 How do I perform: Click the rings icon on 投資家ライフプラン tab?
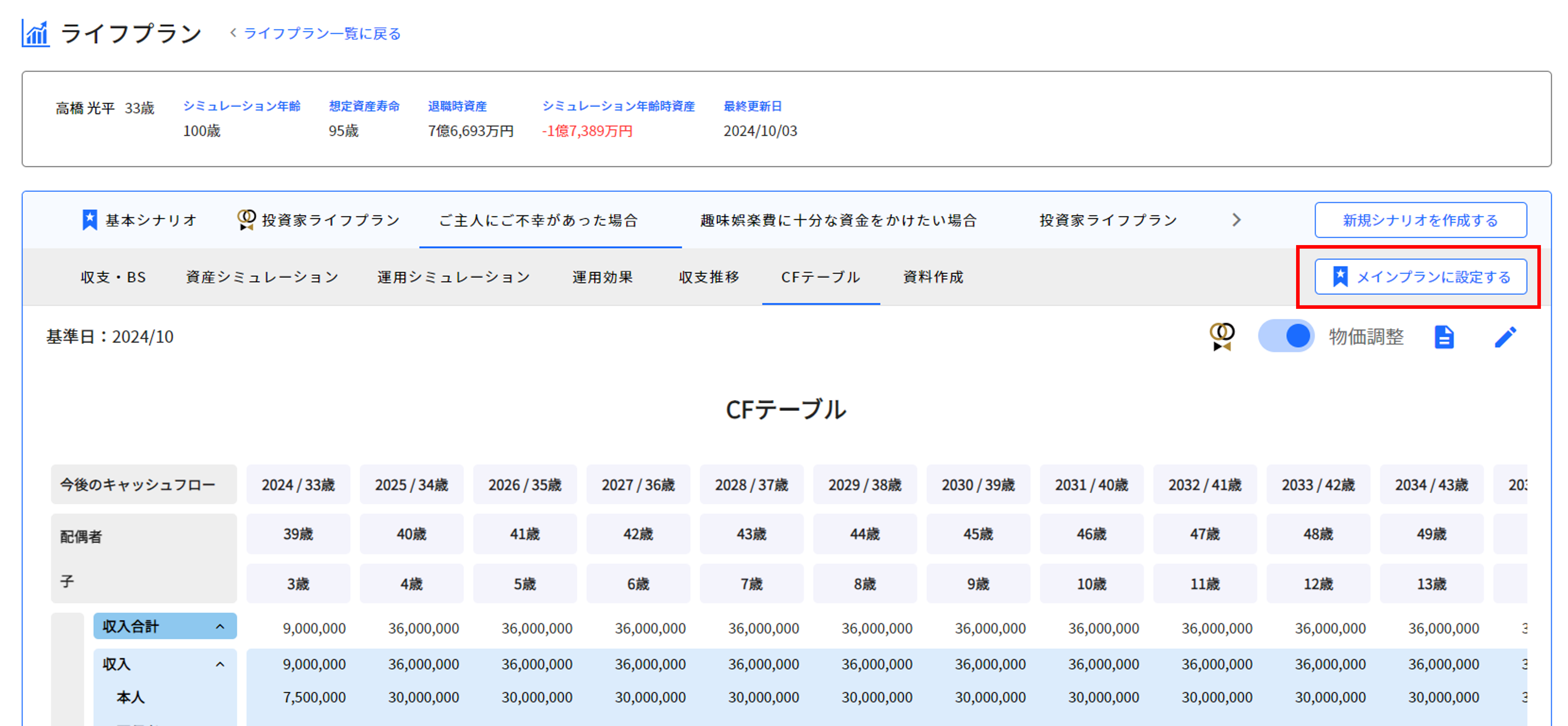[x=246, y=220]
